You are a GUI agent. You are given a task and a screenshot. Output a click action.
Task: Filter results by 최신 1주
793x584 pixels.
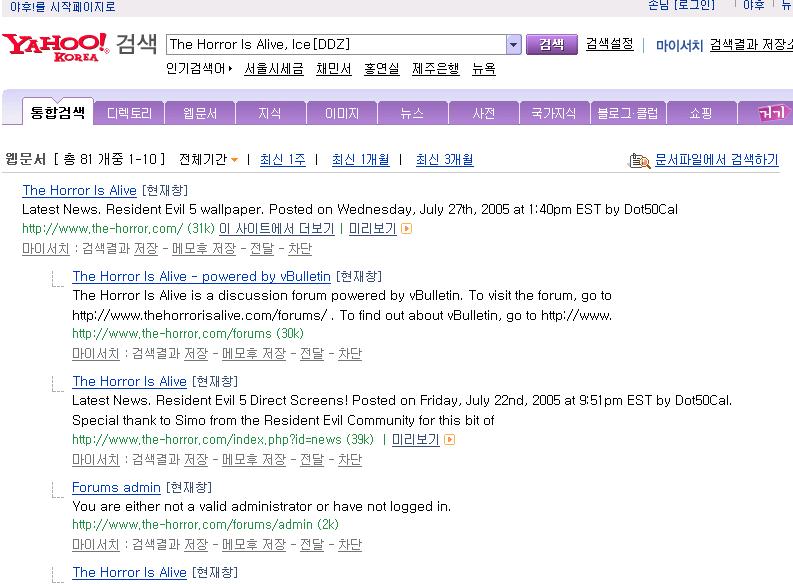[282, 160]
